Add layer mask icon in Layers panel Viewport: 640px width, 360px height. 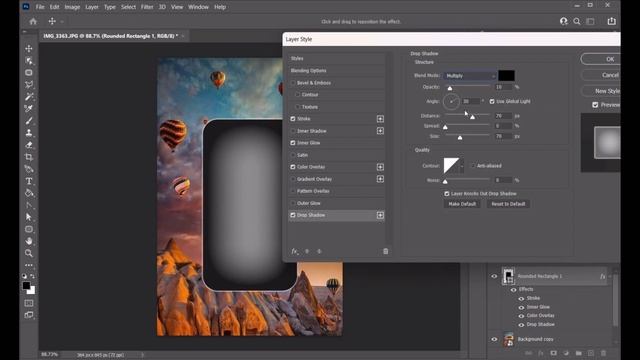(553, 353)
